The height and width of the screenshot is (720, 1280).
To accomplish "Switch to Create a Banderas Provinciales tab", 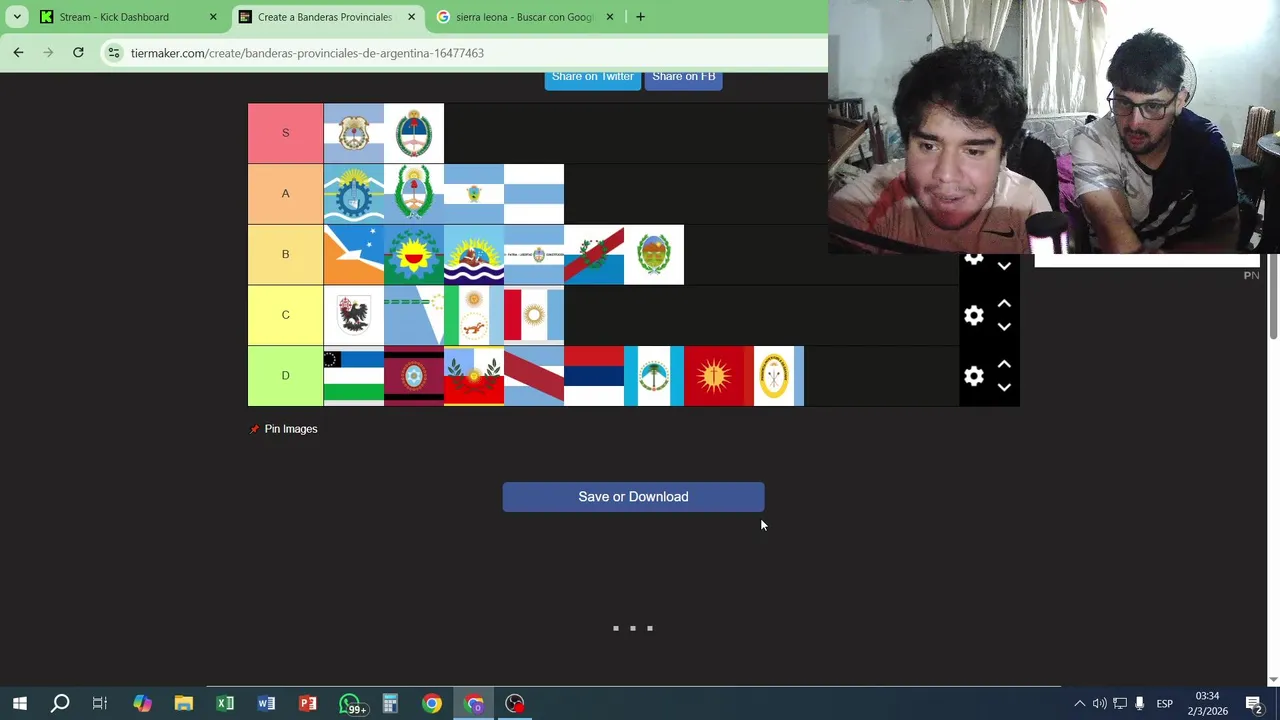I will [324, 17].
